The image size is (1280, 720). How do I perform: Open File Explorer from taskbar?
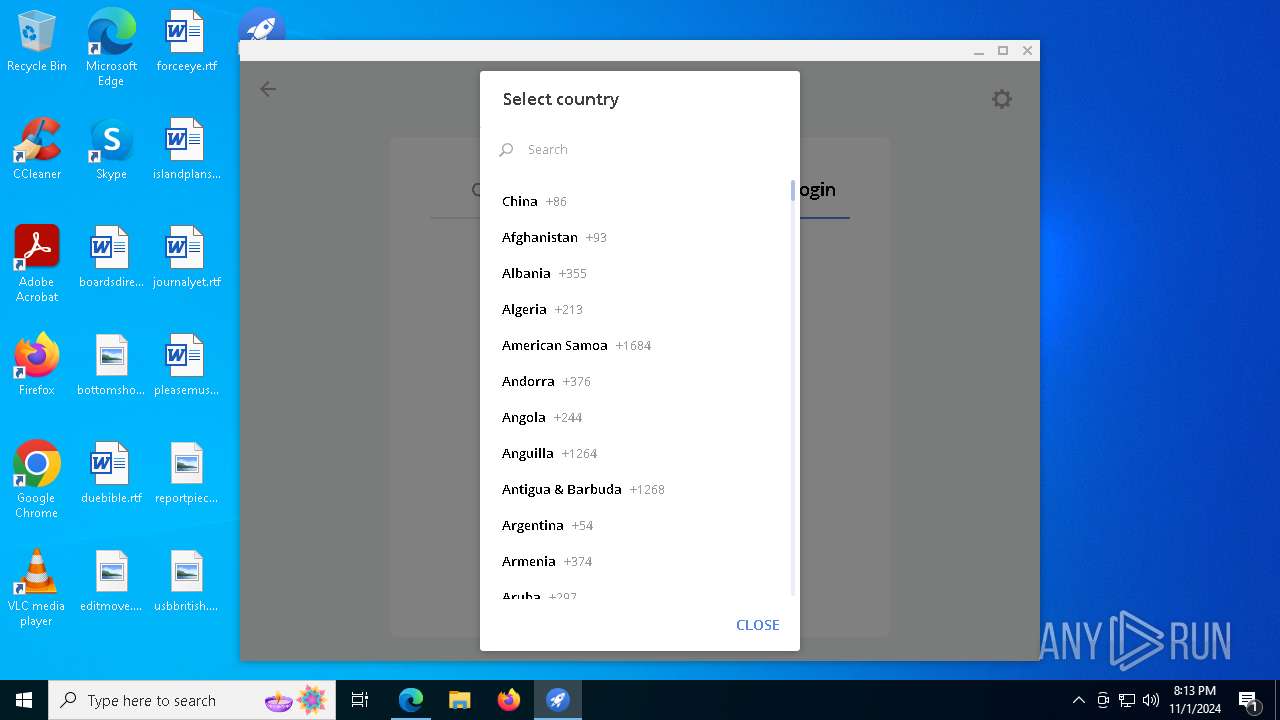pyautogui.click(x=460, y=700)
